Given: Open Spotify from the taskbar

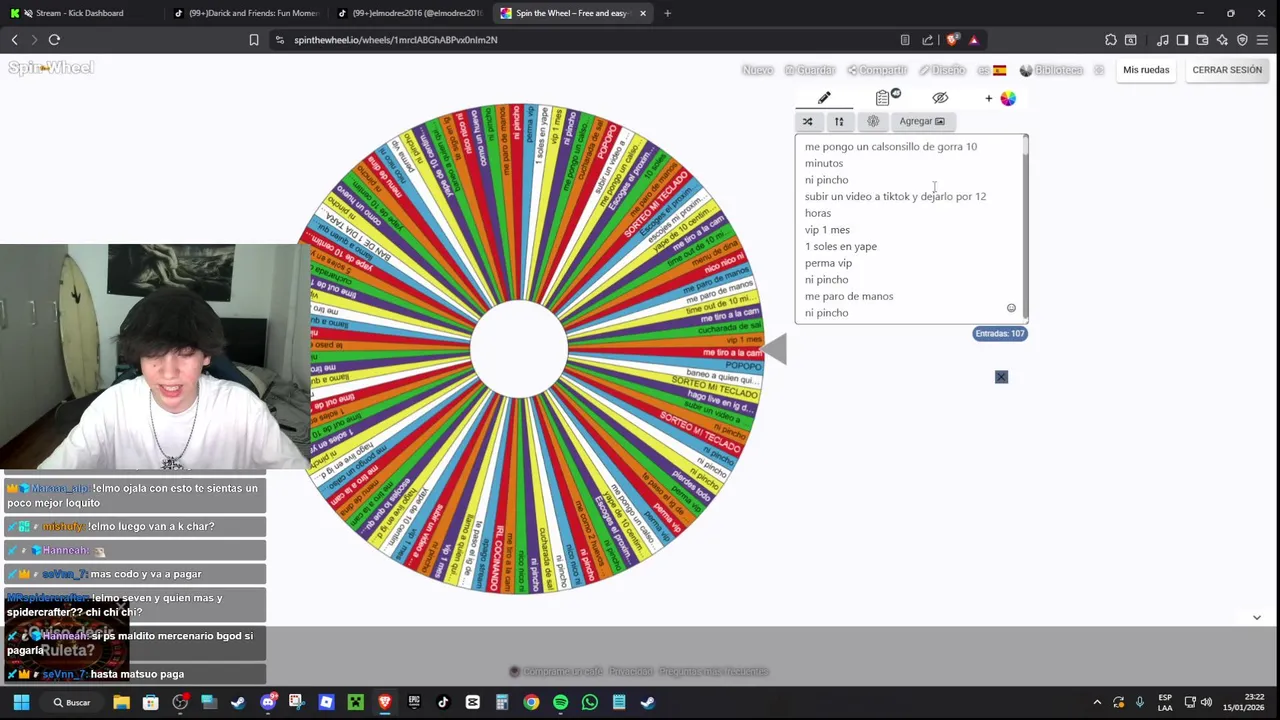Looking at the screenshot, I should pyautogui.click(x=560, y=702).
